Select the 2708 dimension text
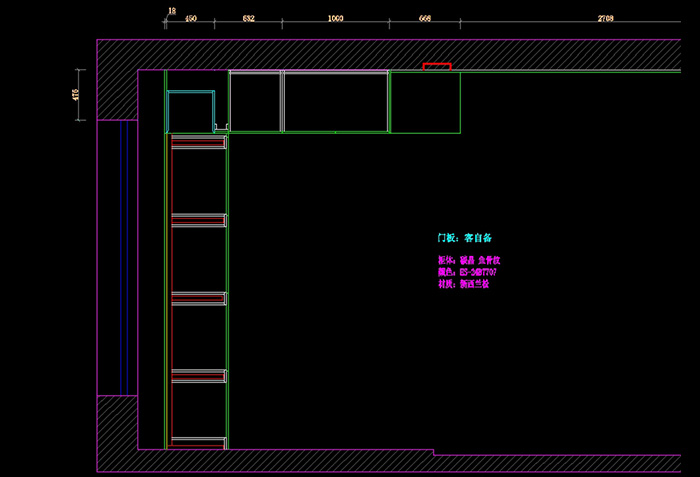Image resolution: width=700 pixels, height=477 pixels. point(605,19)
